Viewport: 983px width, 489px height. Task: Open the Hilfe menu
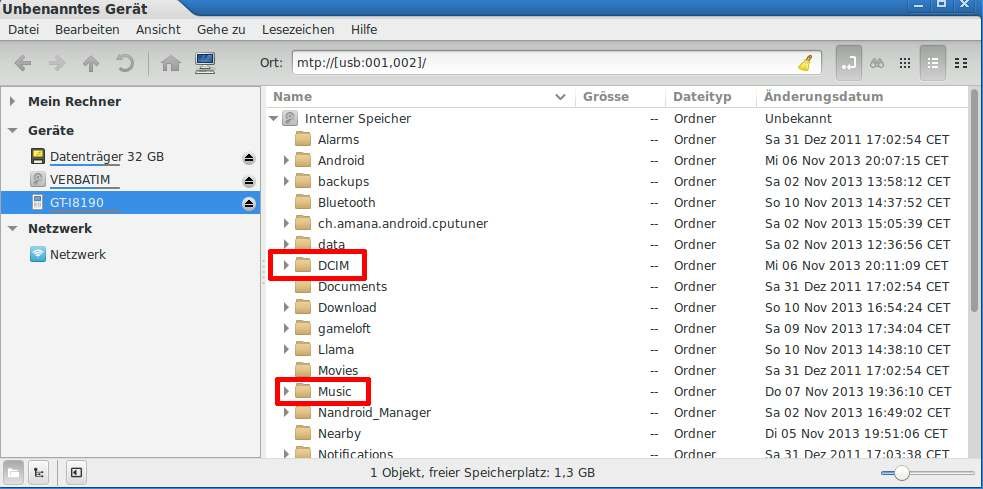tap(364, 29)
